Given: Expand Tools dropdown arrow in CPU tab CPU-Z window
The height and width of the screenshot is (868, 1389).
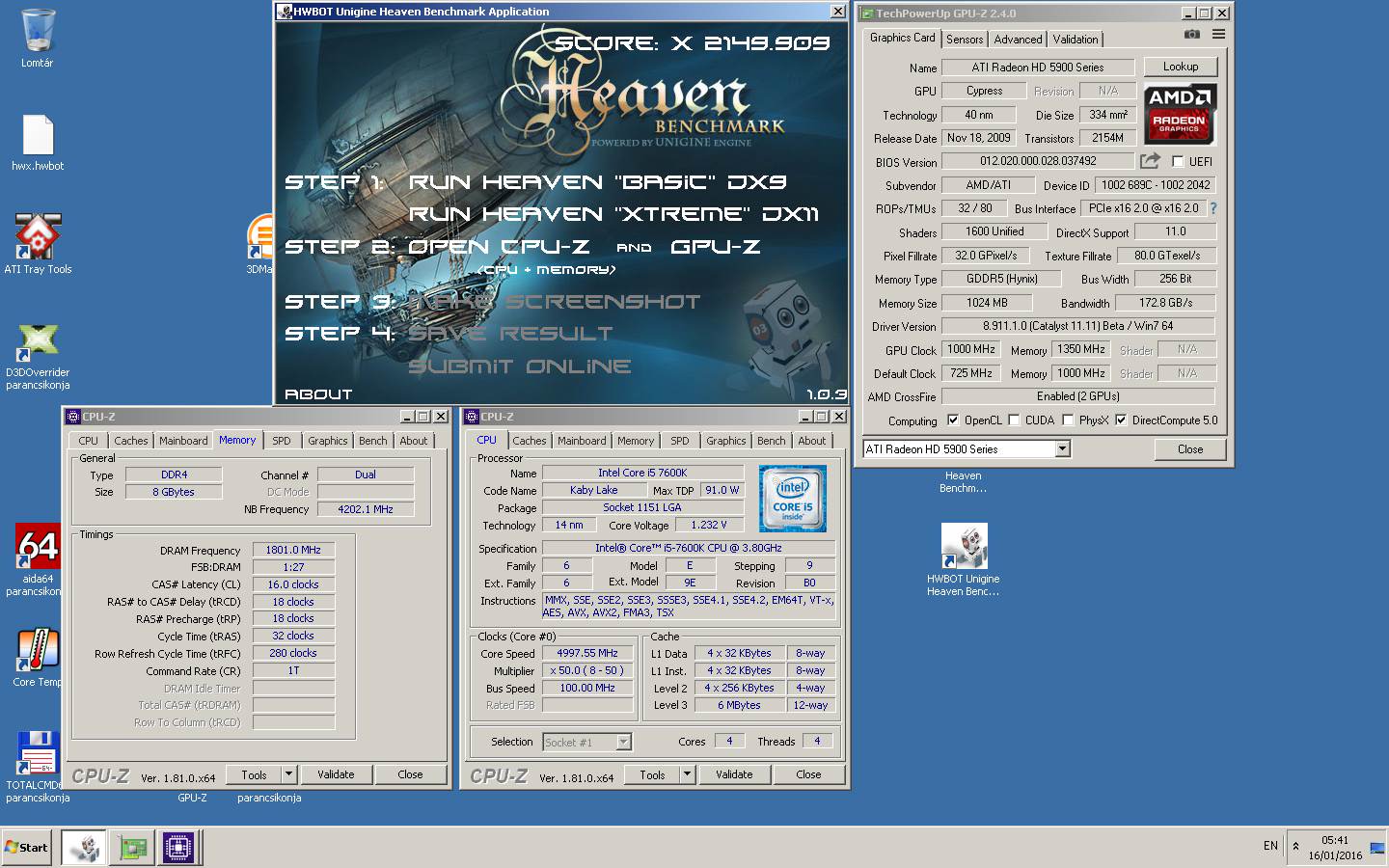Looking at the screenshot, I should pos(687,774).
